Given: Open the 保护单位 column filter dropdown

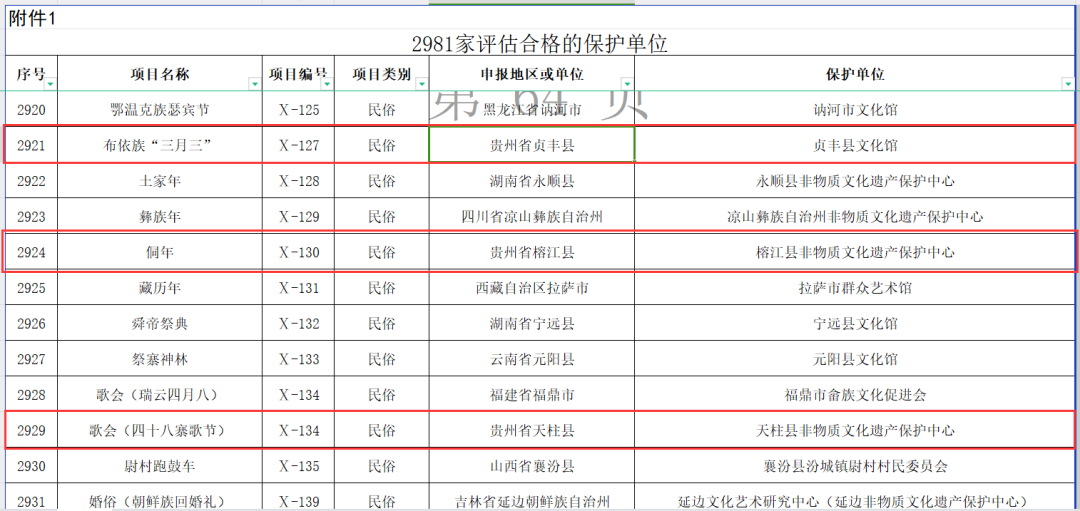Looking at the screenshot, I should (1066, 84).
